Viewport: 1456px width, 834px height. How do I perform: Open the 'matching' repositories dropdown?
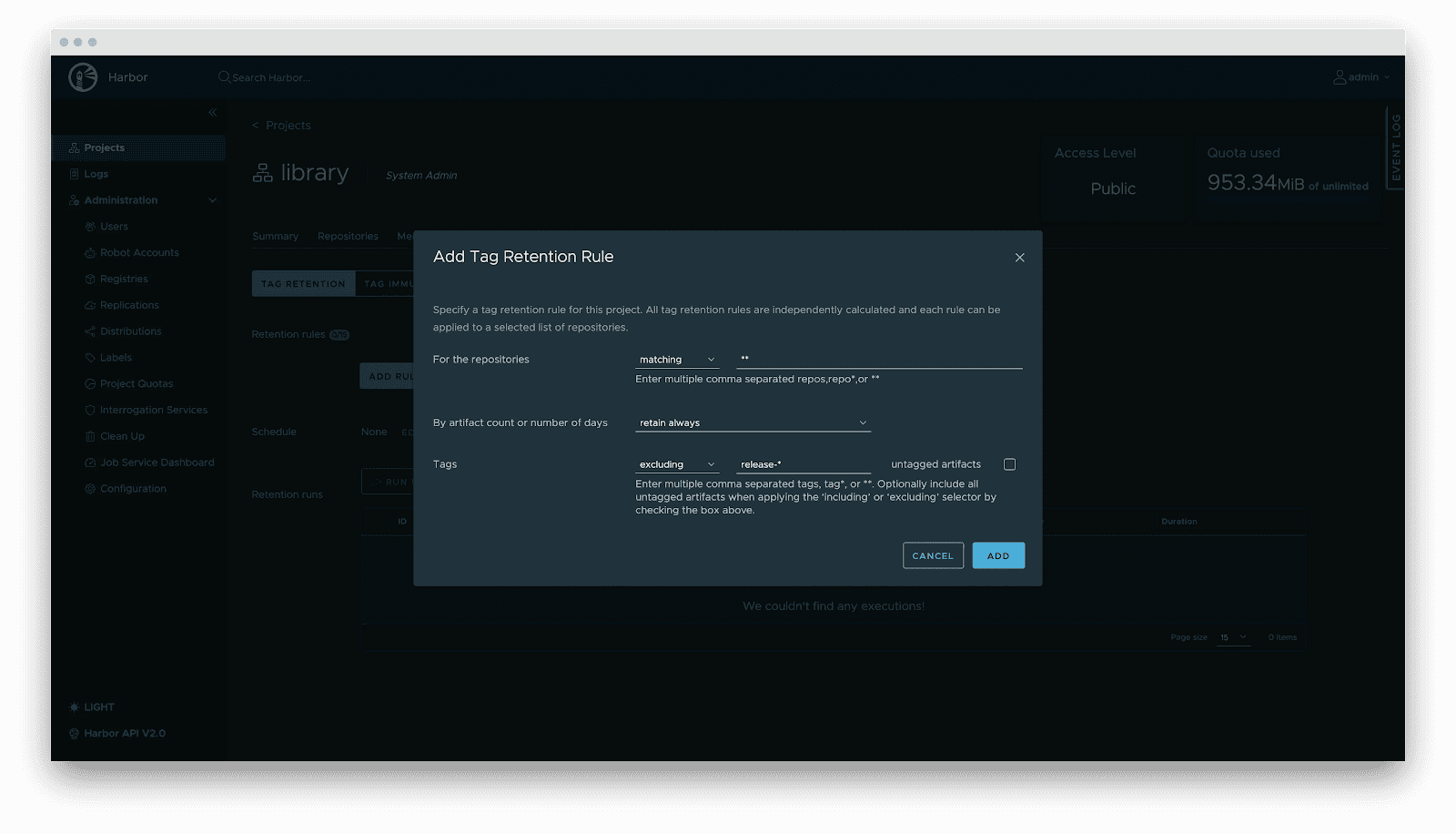coord(676,359)
